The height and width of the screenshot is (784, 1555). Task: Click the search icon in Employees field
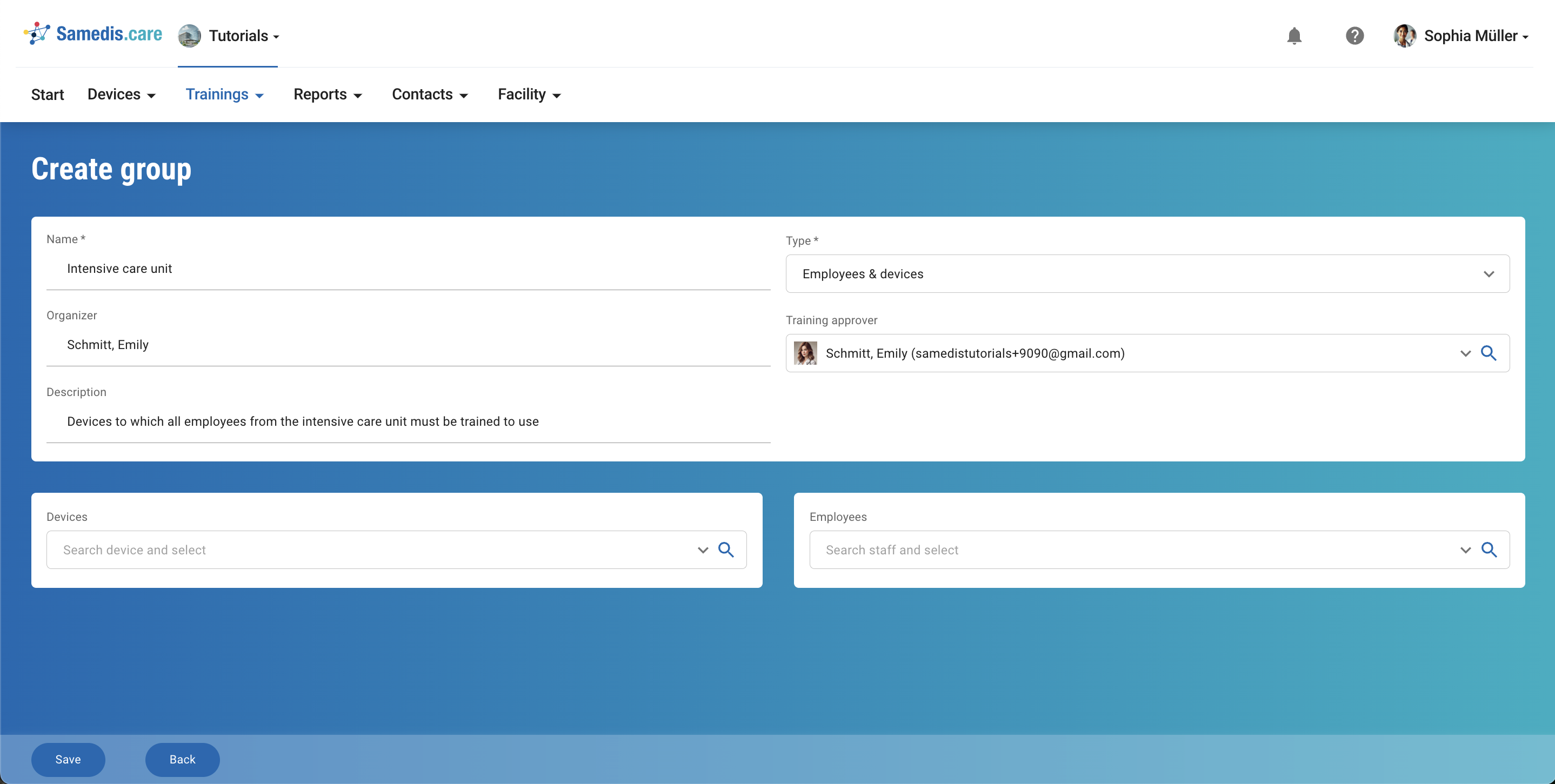click(x=1489, y=549)
